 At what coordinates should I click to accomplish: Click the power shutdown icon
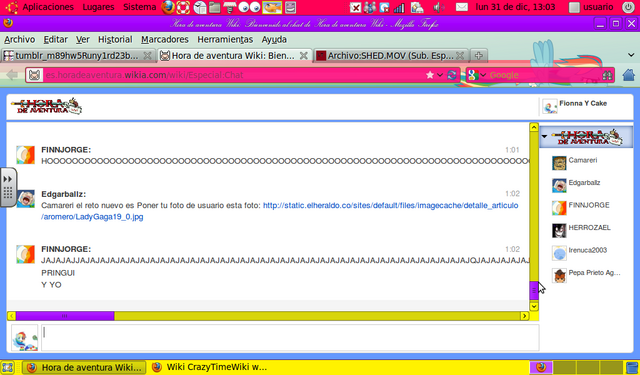point(628,7)
